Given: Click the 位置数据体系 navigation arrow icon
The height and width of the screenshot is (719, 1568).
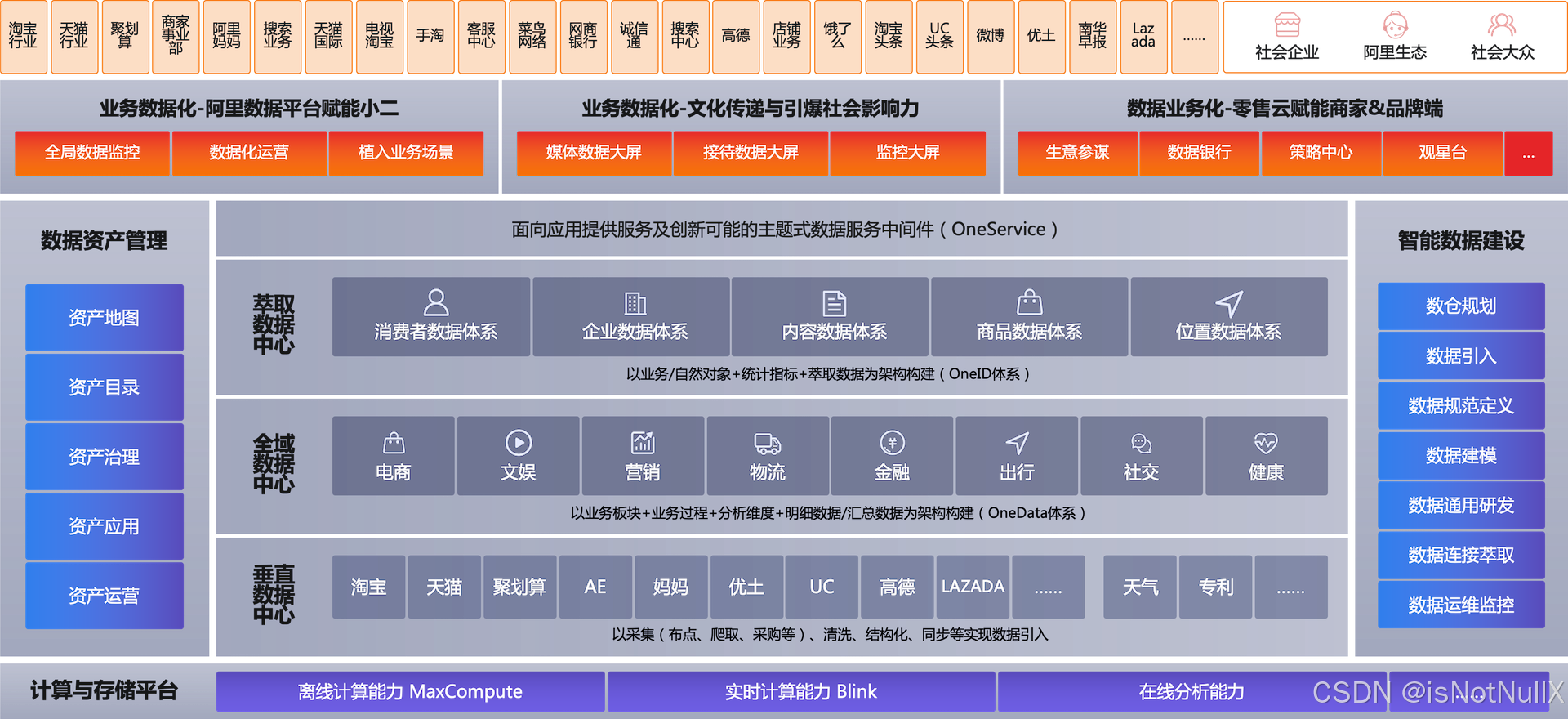Looking at the screenshot, I should click(1229, 303).
